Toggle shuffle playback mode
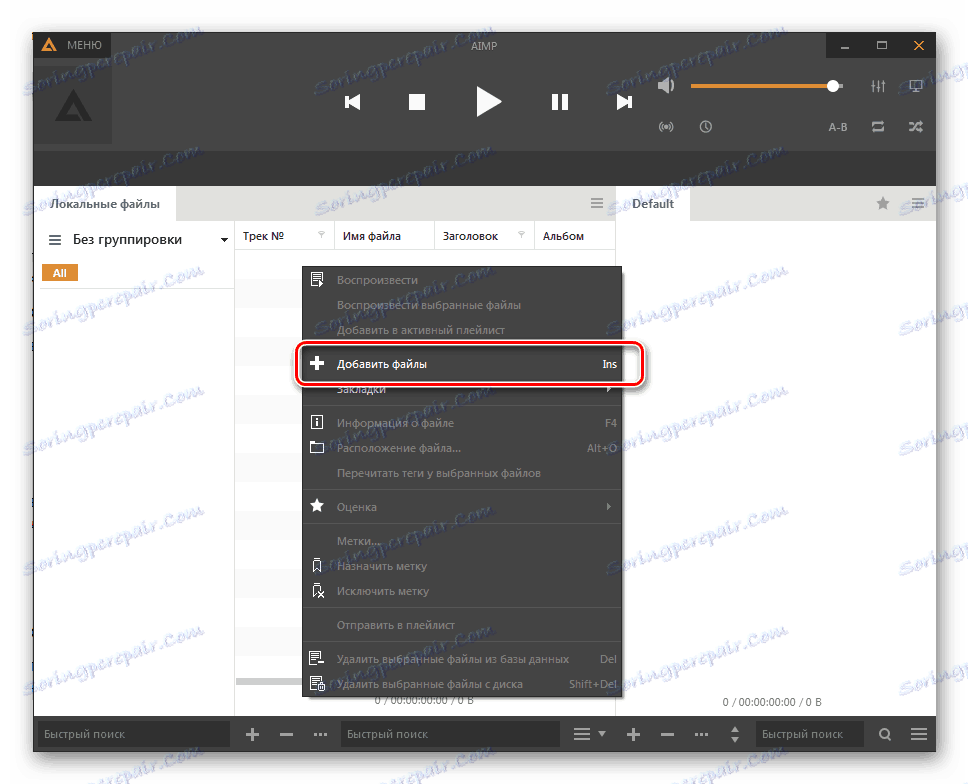 pos(916,127)
